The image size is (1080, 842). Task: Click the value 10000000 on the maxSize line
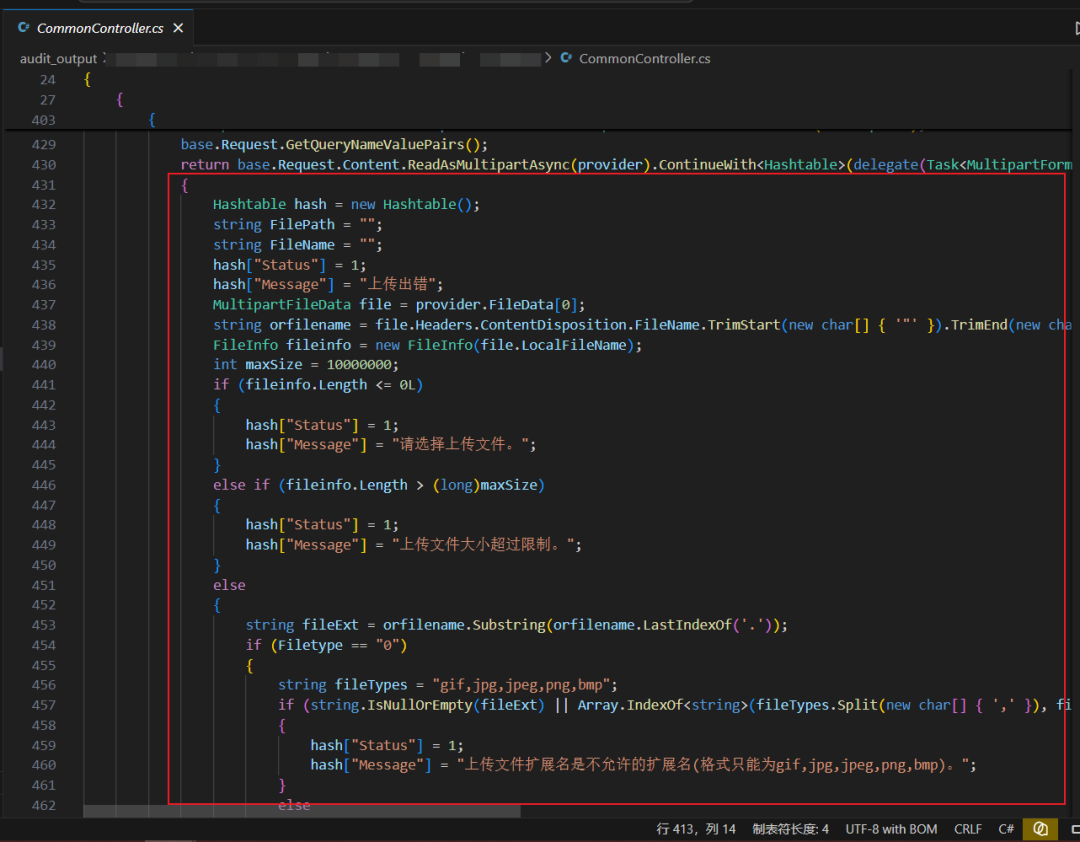pyautogui.click(x=359, y=364)
